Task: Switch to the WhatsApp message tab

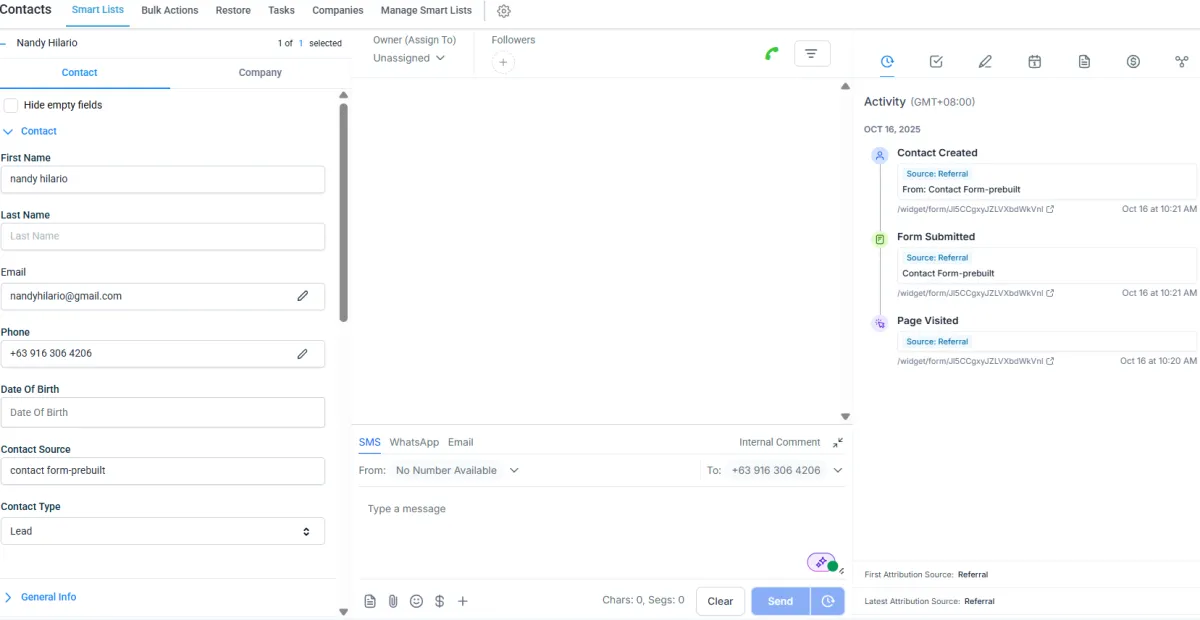Action: coord(414,442)
